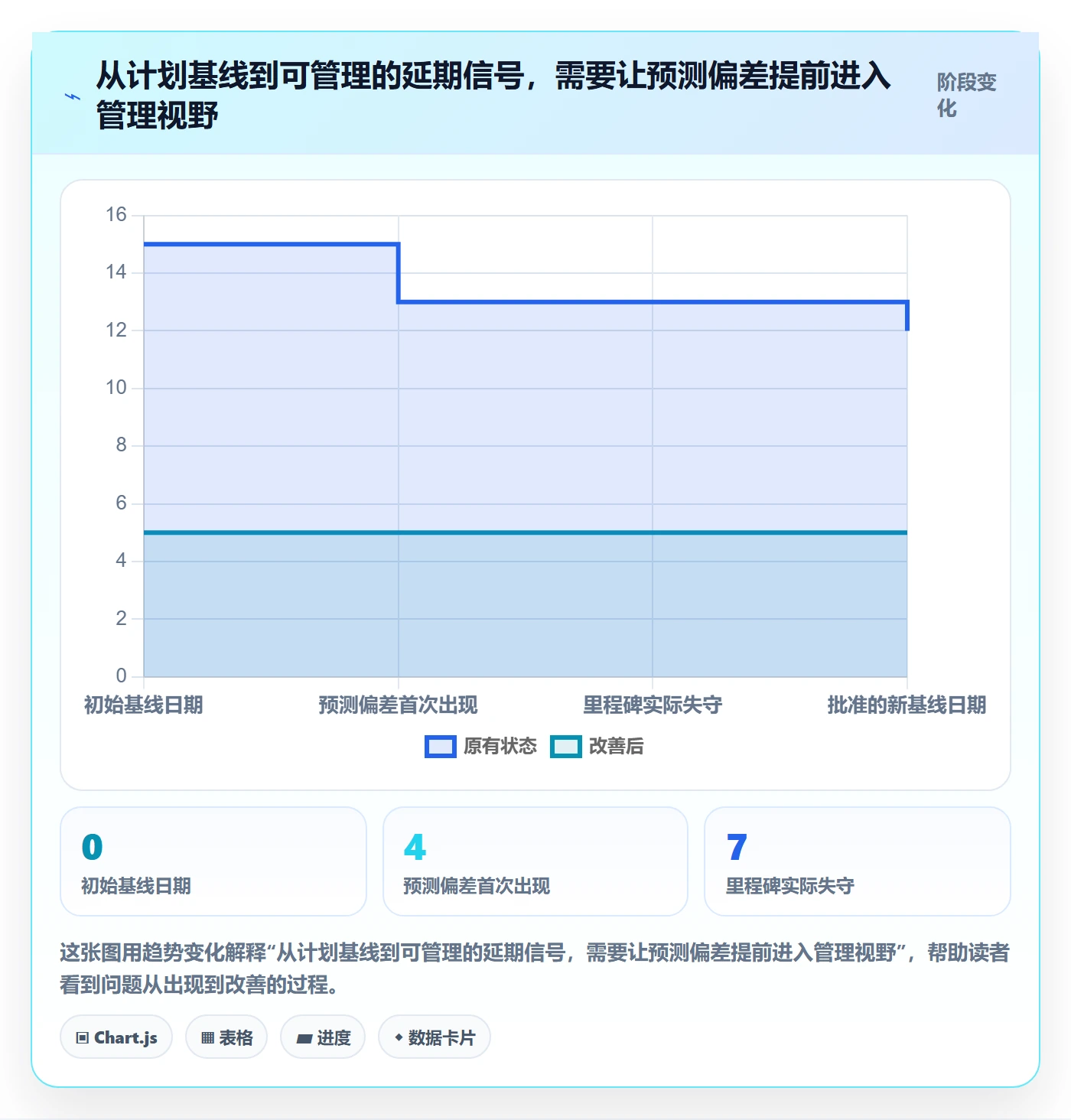Click the teal 改善后 line in the chart
This screenshot has height=1120, width=1071.
pos(526,532)
